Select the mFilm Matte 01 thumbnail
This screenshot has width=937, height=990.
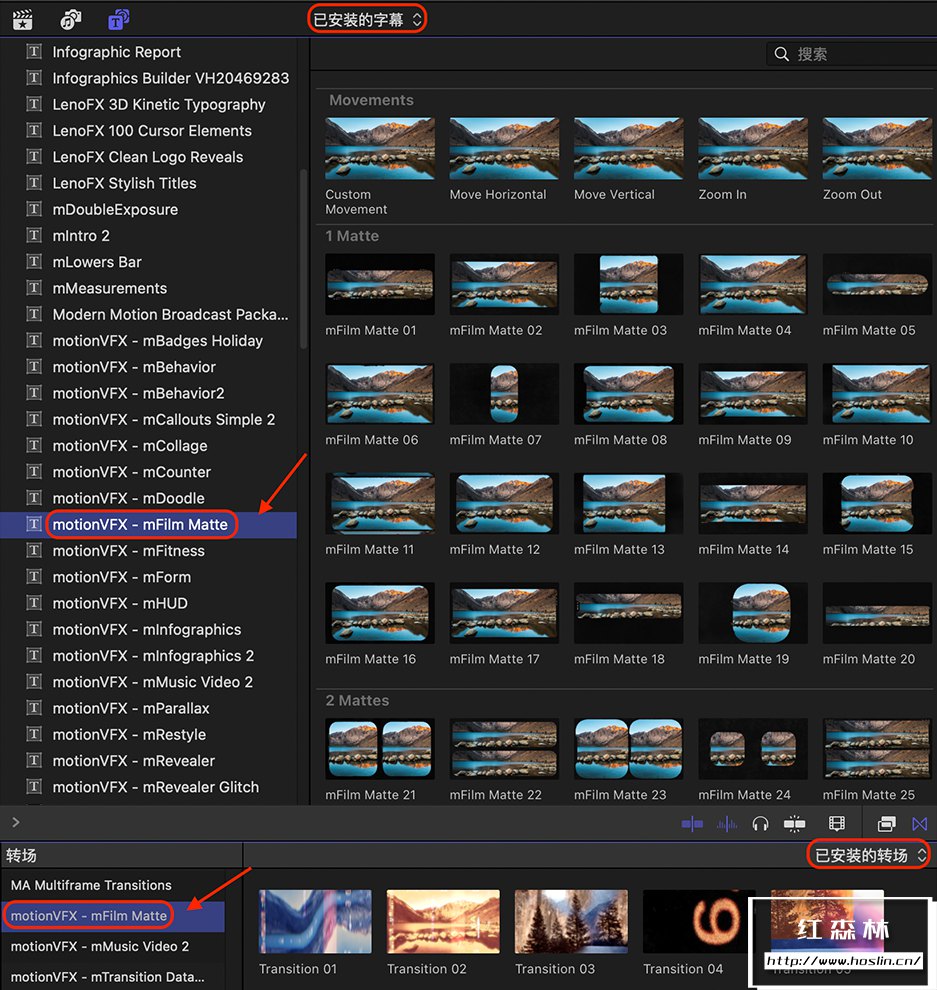click(379, 284)
